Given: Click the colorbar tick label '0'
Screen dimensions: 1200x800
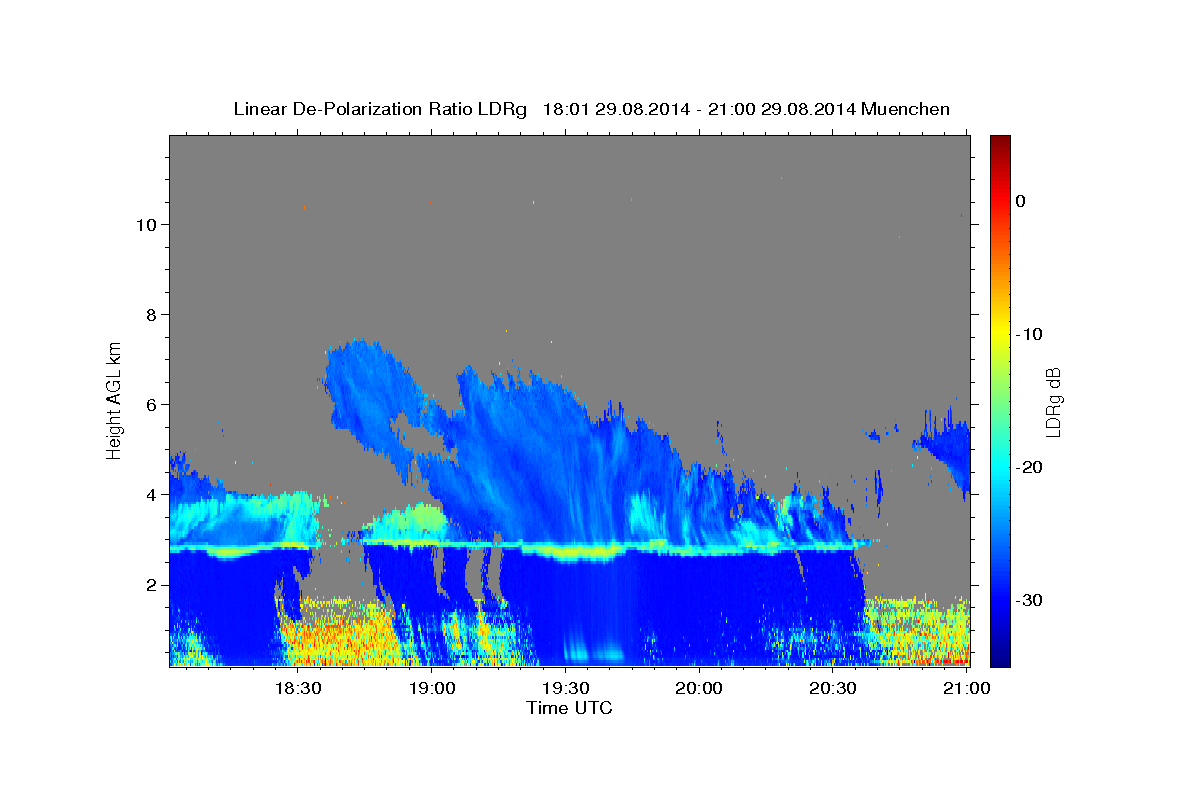Looking at the screenshot, I should point(1021,201).
